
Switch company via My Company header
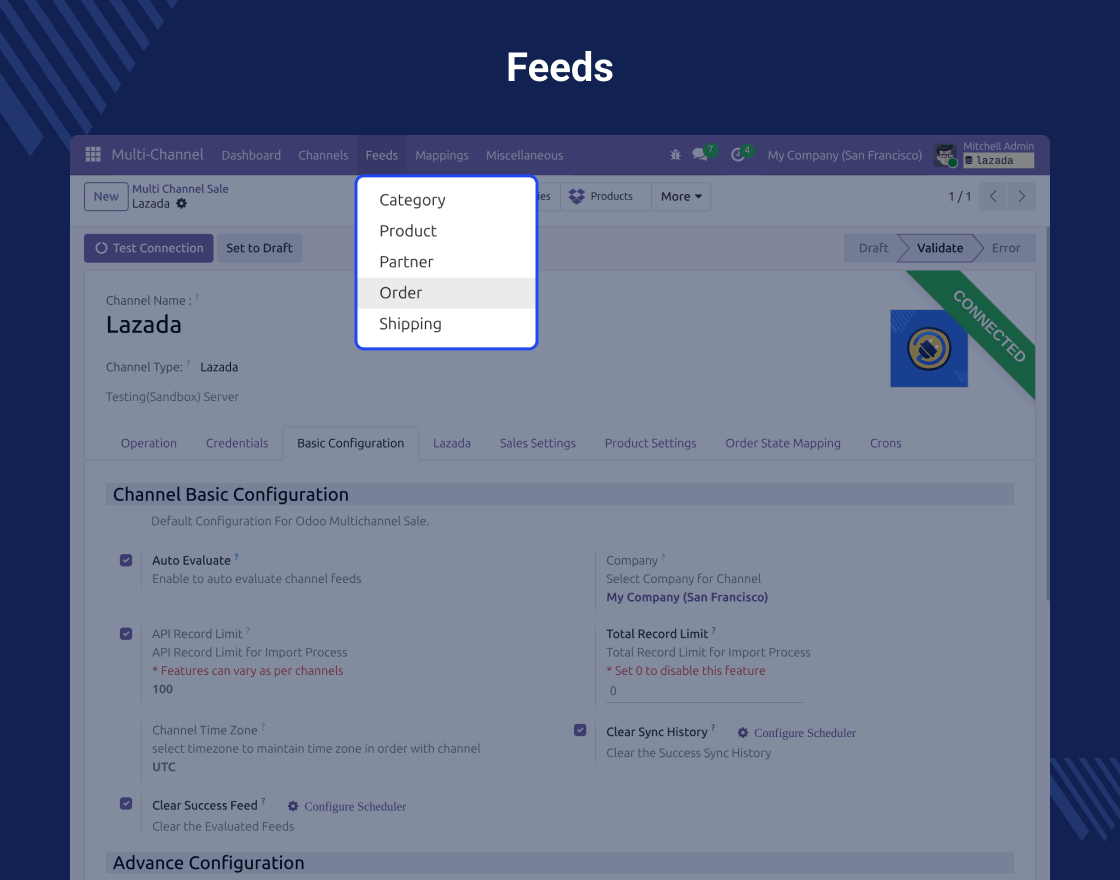[x=844, y=155]
